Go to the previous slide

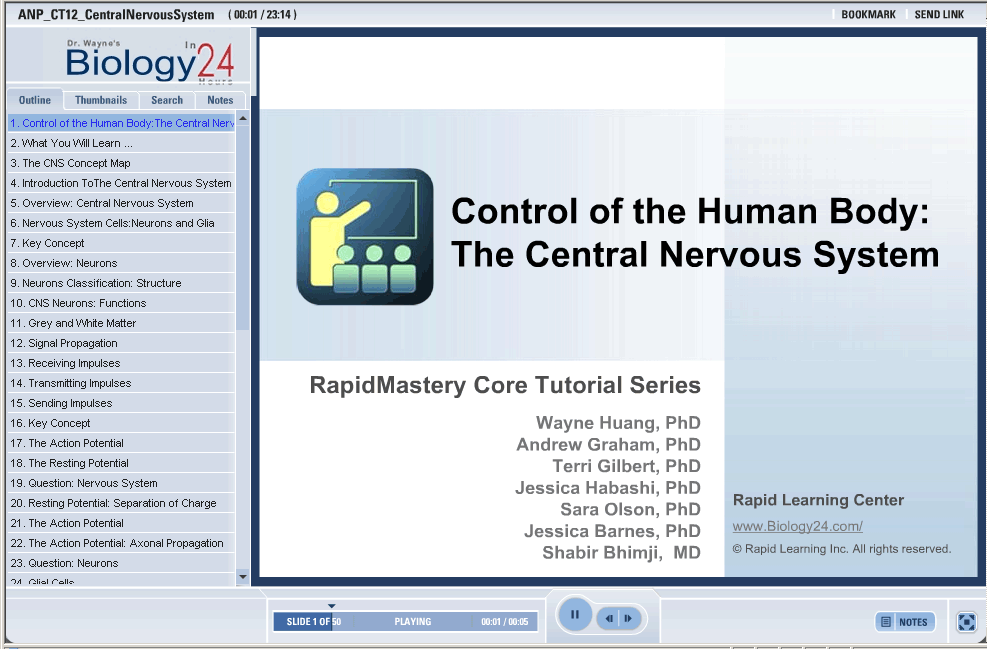(609, 619)
